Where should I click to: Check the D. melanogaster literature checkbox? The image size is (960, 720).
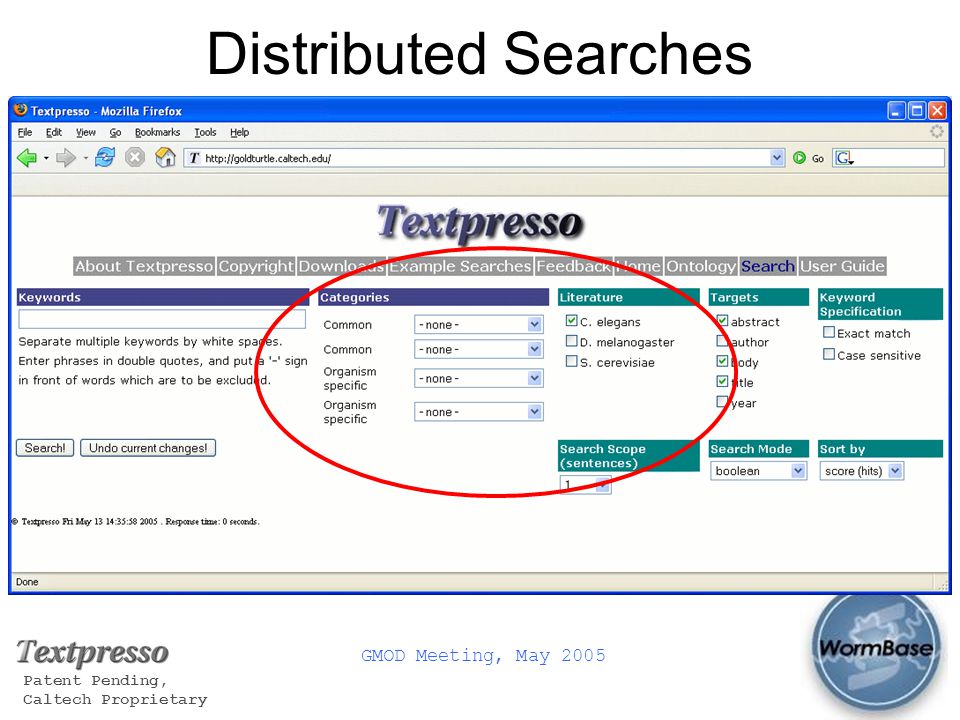[x=572, y=341]
